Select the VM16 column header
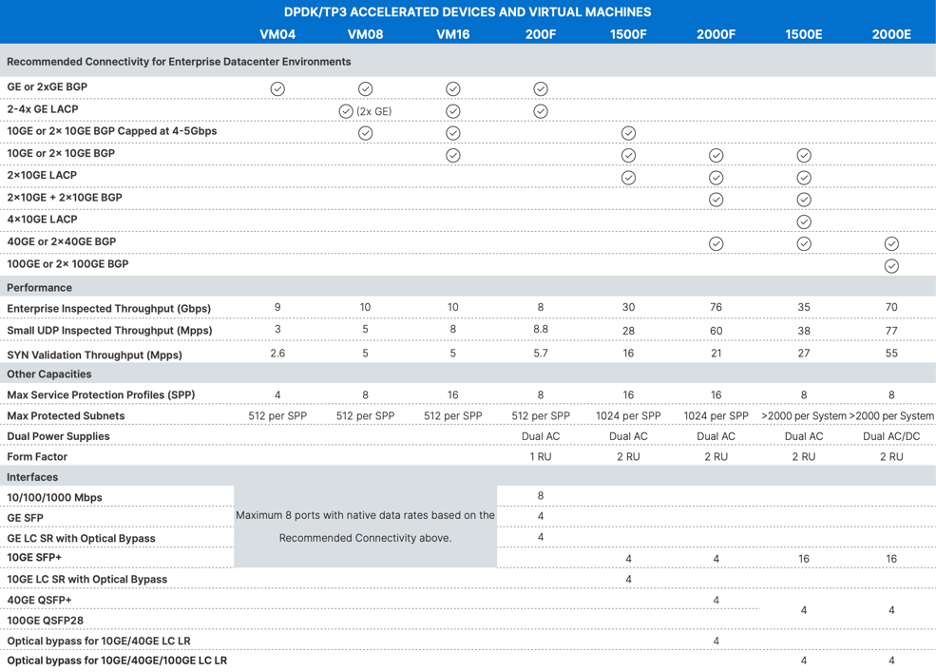 pyautogui.click(x=453, y=34)
